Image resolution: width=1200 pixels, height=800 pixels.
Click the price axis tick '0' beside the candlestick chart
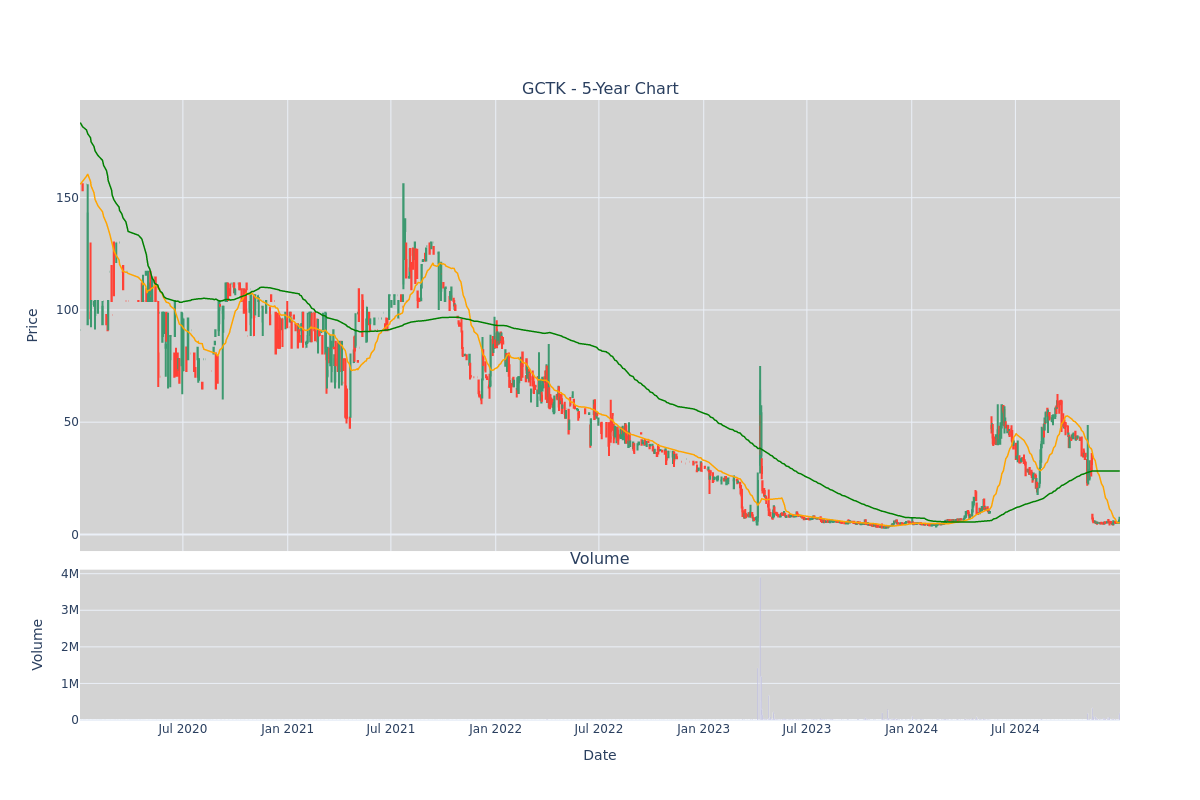[75, 534]
